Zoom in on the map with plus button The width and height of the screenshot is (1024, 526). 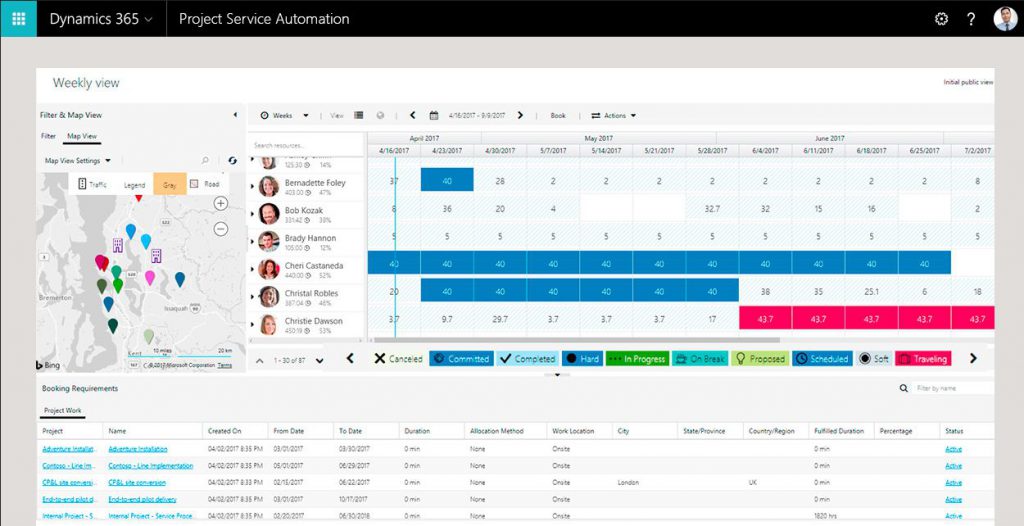[221, 203]
